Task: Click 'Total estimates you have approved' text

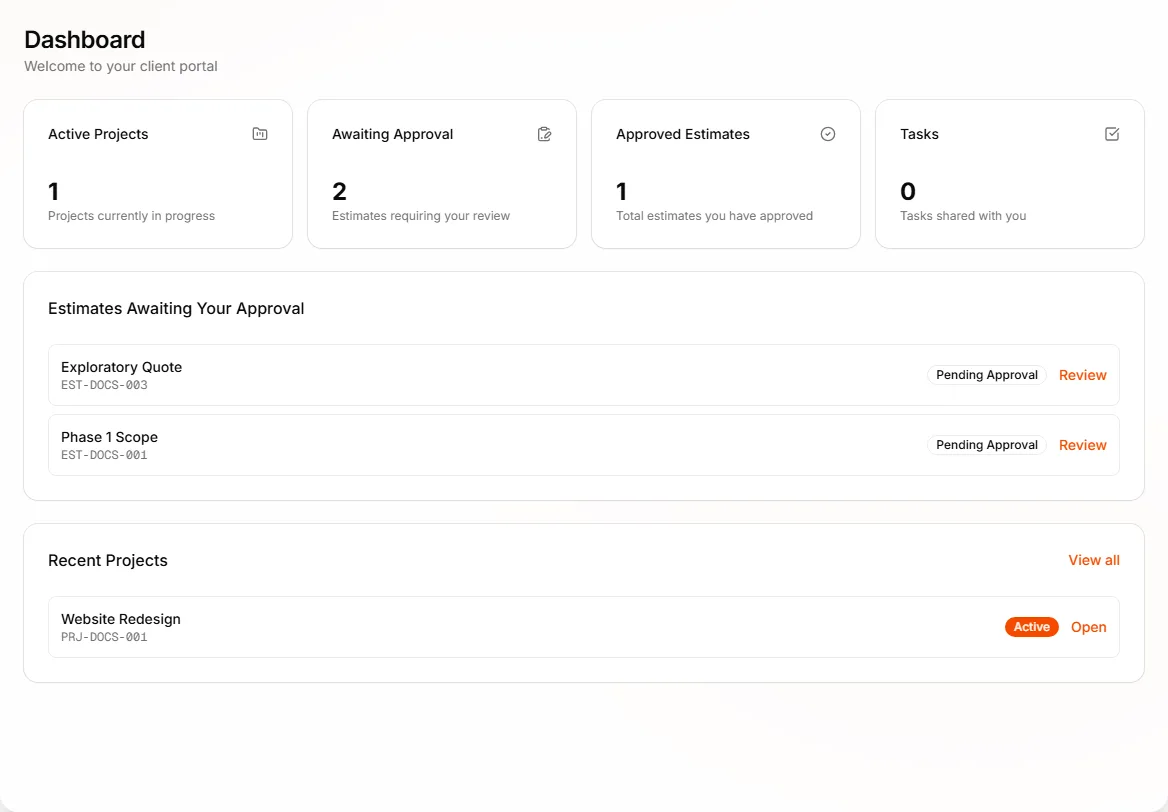Action: coord(714,216)
